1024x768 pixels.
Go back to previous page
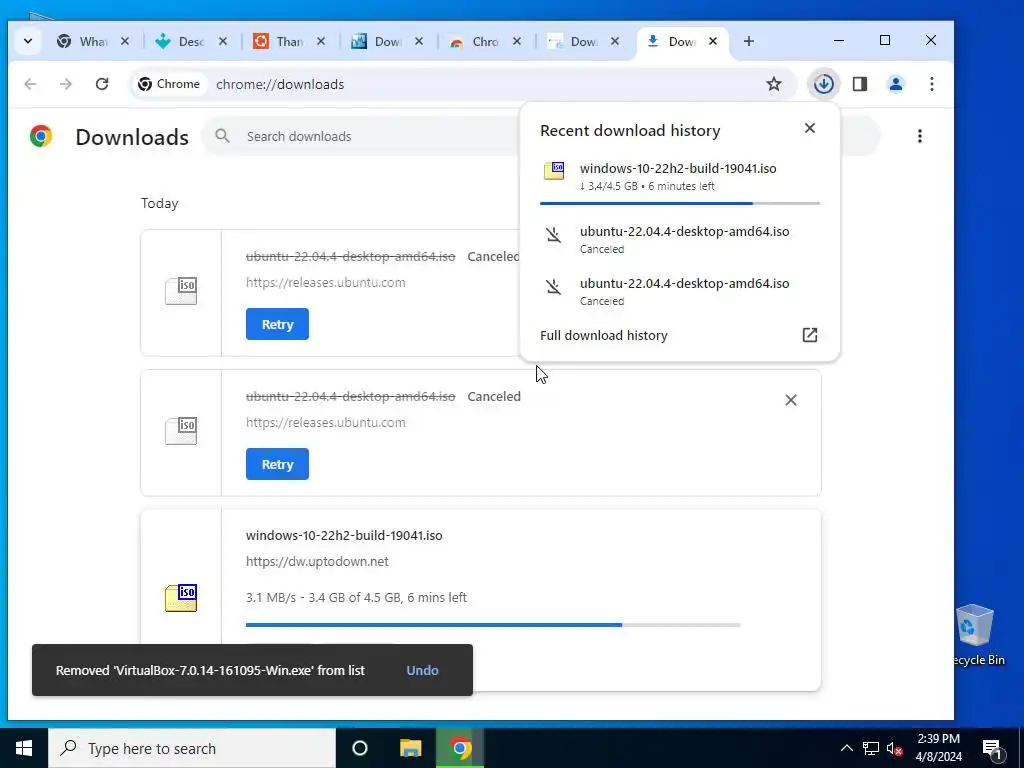(30, 84)
